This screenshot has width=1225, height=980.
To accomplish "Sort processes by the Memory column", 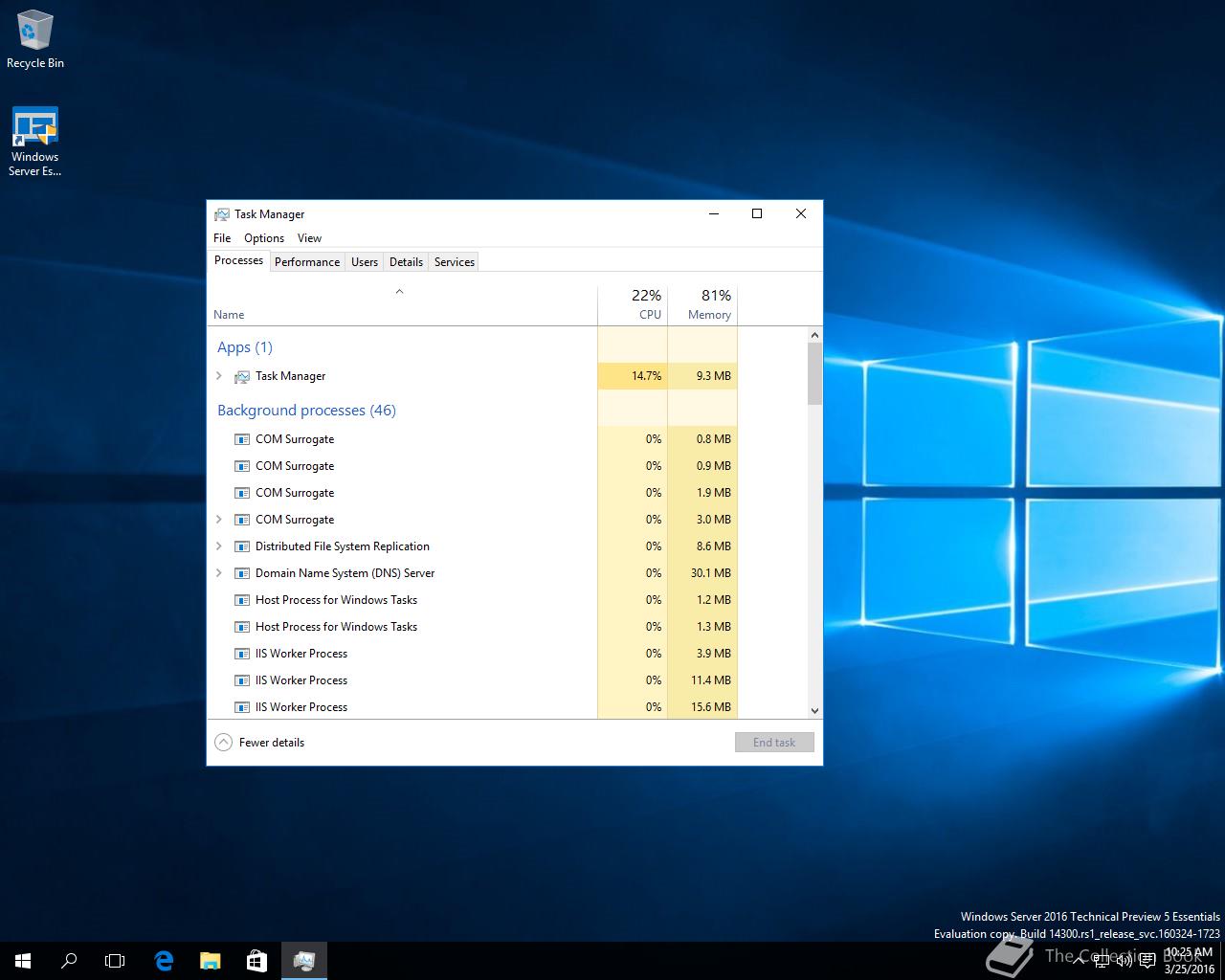I will pyautogui.click(x=702, y=305).
